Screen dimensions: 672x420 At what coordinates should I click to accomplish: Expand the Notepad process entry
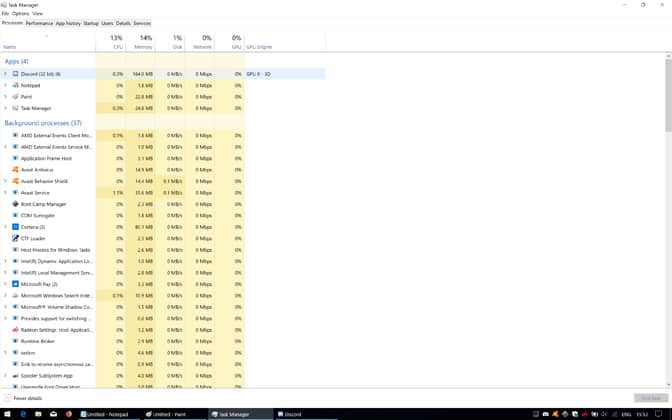(x=6, y=85)
